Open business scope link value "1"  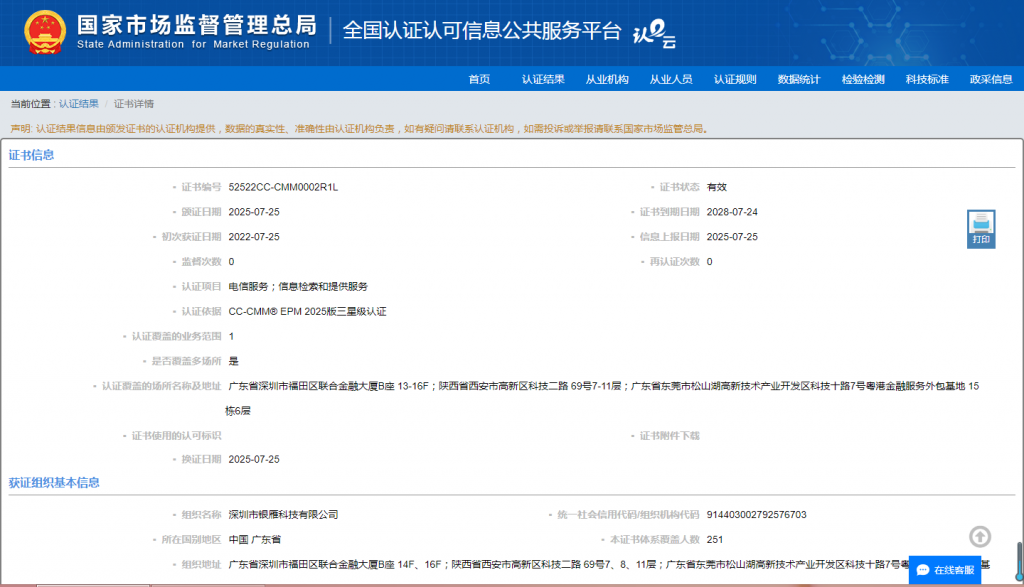pyautogui.click(x=231, y=337)
